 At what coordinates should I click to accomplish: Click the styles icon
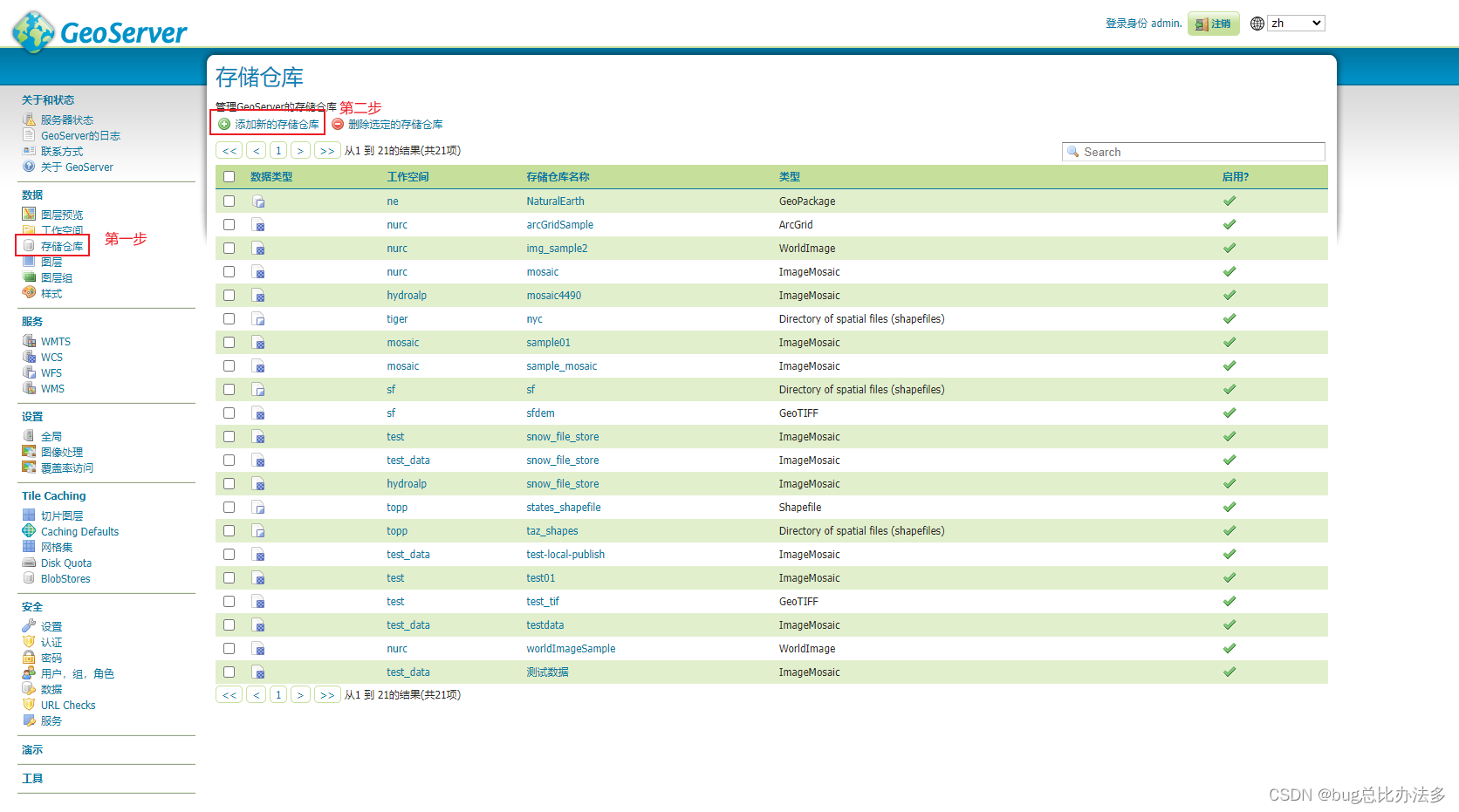coord(29,293)
